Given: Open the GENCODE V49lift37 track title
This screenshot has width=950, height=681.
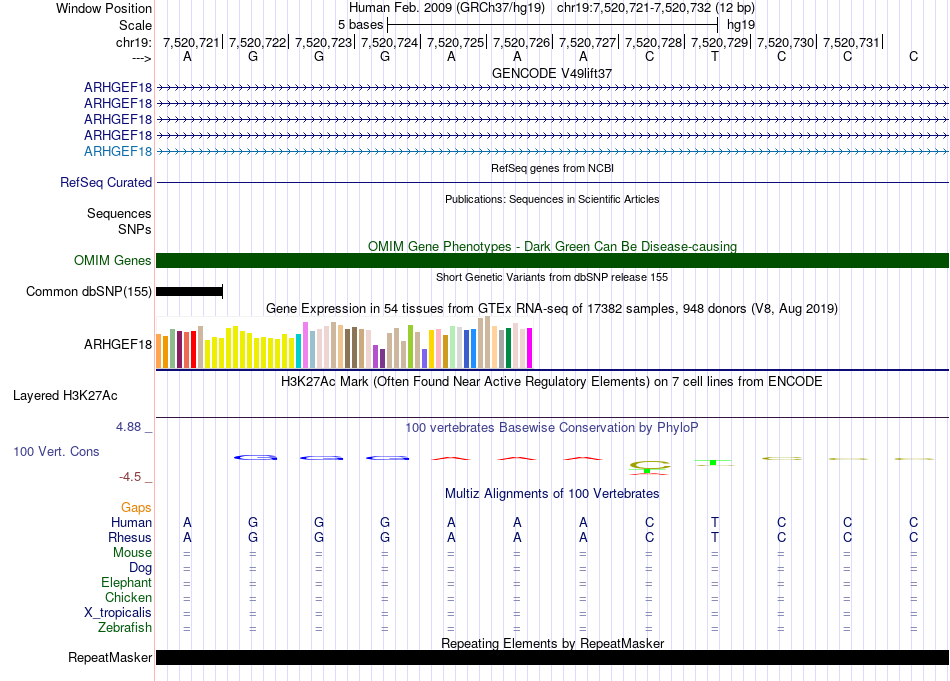Looking at the screenshot, I should tap(552, 73).
